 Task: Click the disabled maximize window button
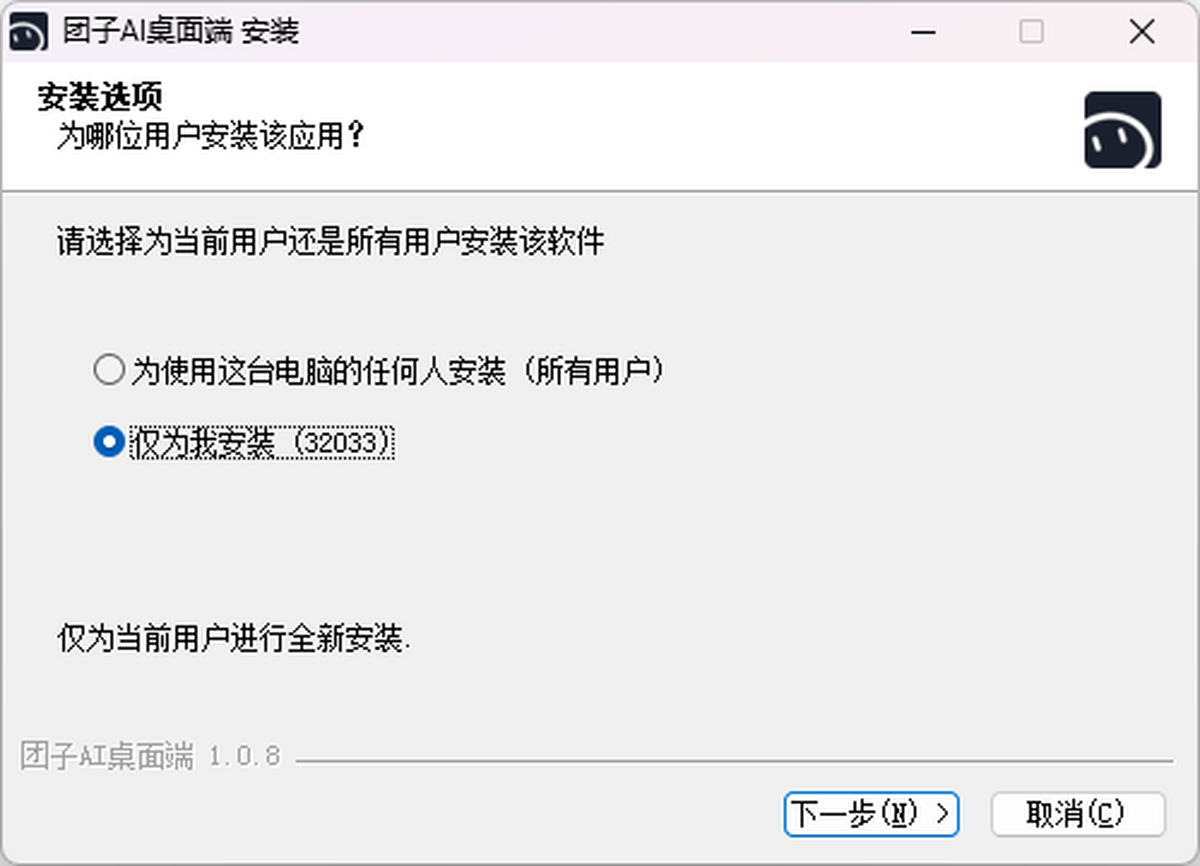[1031, 32]
